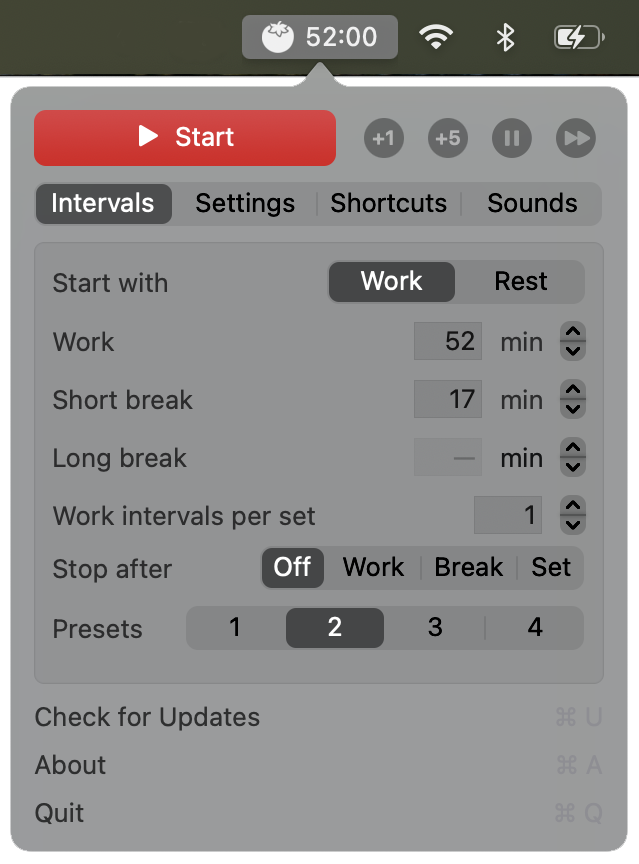This screenshot has height=864, width=639.
Task: Switch to the Settings tab
Action: click(x=245, y=203)
